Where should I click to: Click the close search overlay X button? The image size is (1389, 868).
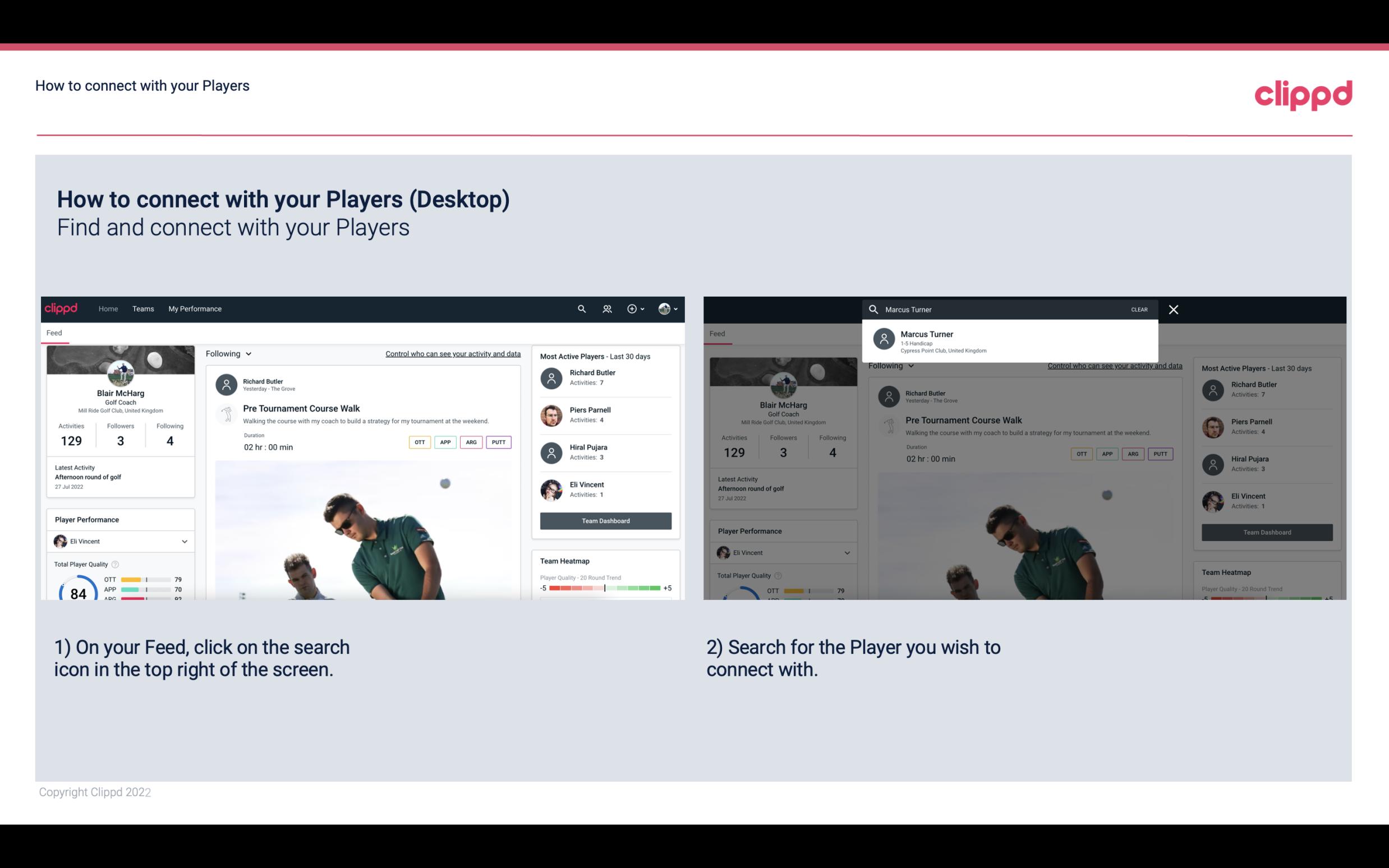[1174, 309]
